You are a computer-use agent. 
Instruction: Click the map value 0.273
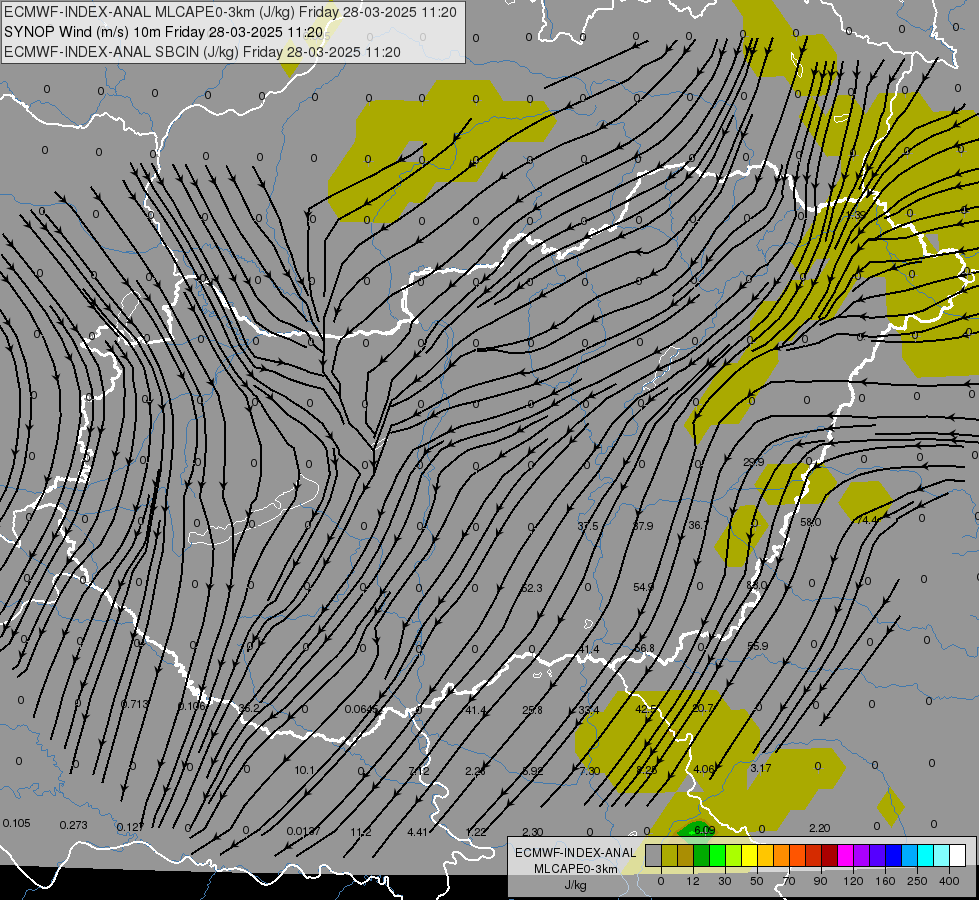(x=73, y=825)
